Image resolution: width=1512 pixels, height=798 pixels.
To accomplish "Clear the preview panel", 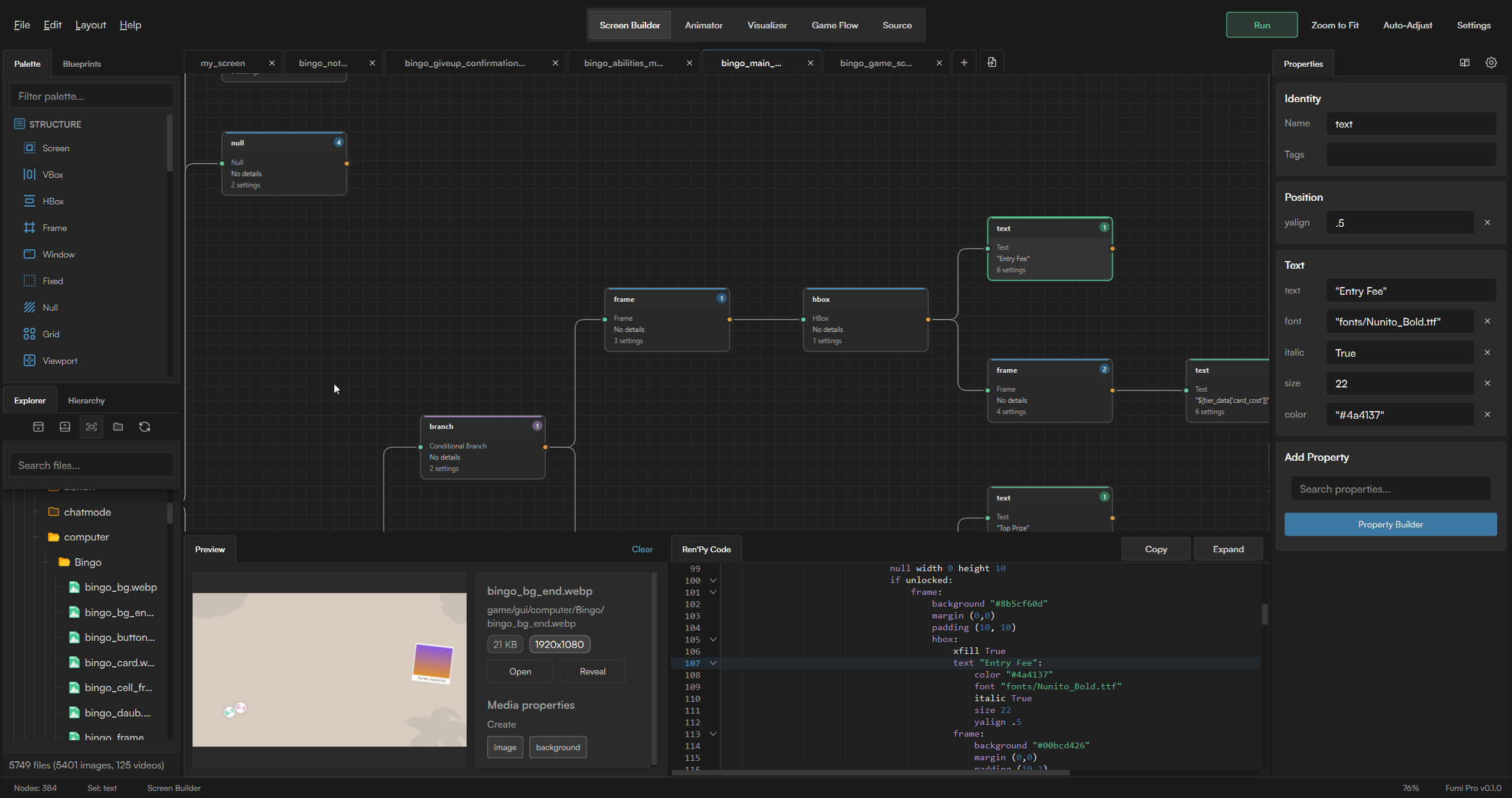I will pyautogui.click(x=642, y=549).
